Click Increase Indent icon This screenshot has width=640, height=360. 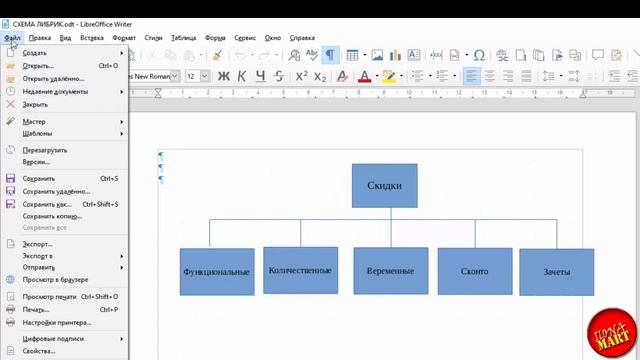click(614, 76)
